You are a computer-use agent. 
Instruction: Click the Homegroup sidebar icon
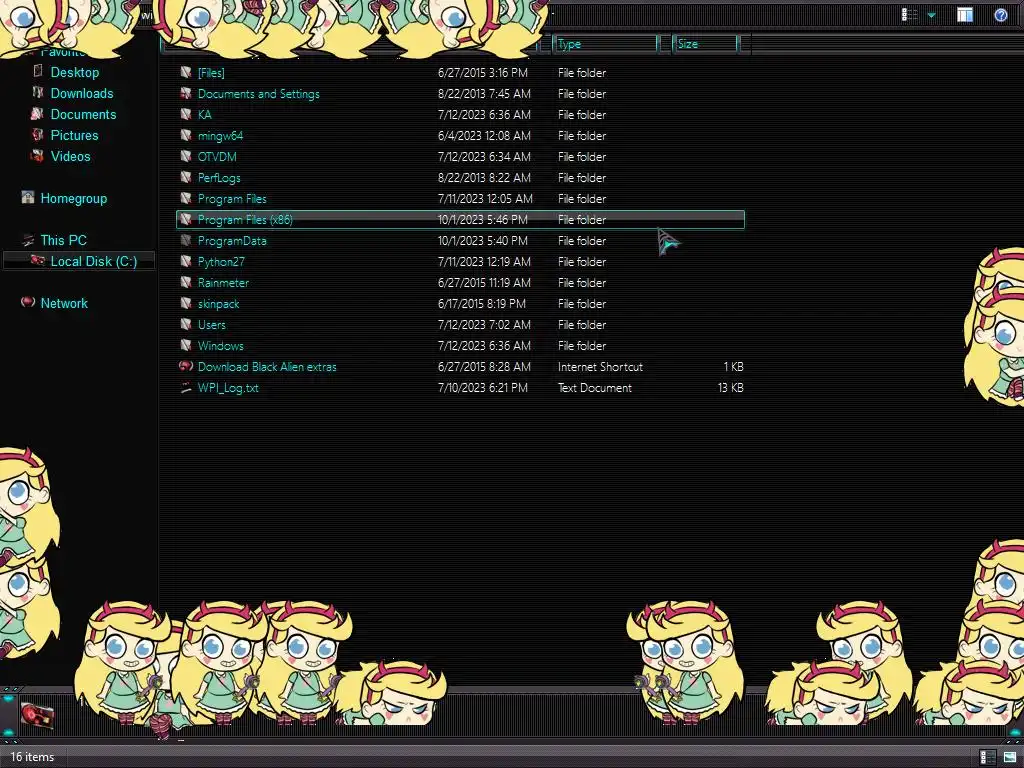[x=27, y=197]
